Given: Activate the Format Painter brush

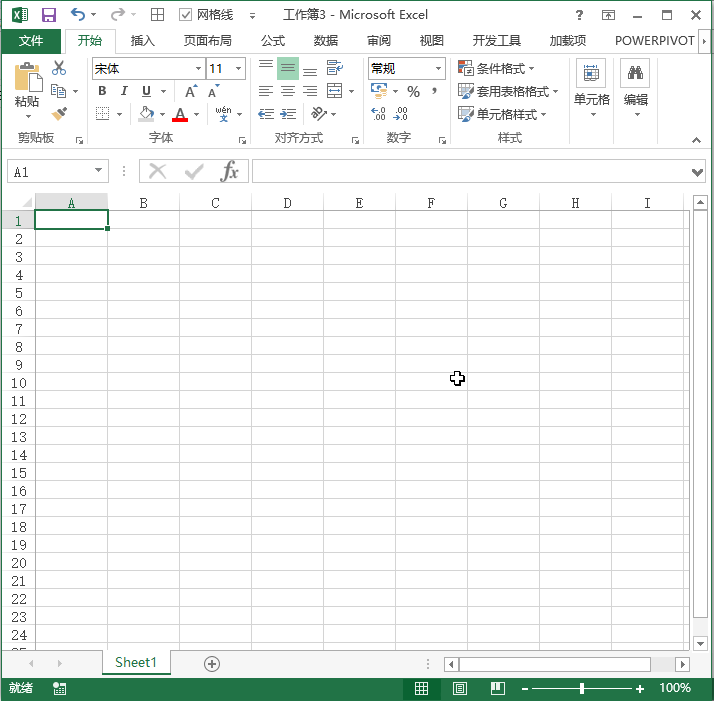Looking at the screenshot, I should tap(59, 114).
